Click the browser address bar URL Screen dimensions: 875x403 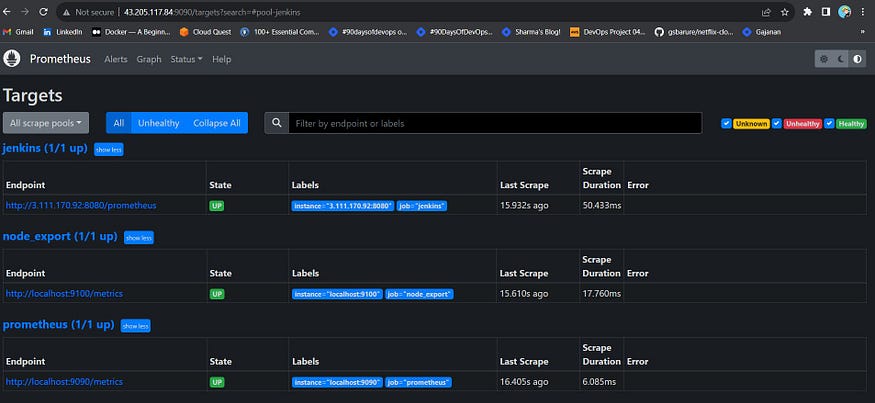point(213,12)
